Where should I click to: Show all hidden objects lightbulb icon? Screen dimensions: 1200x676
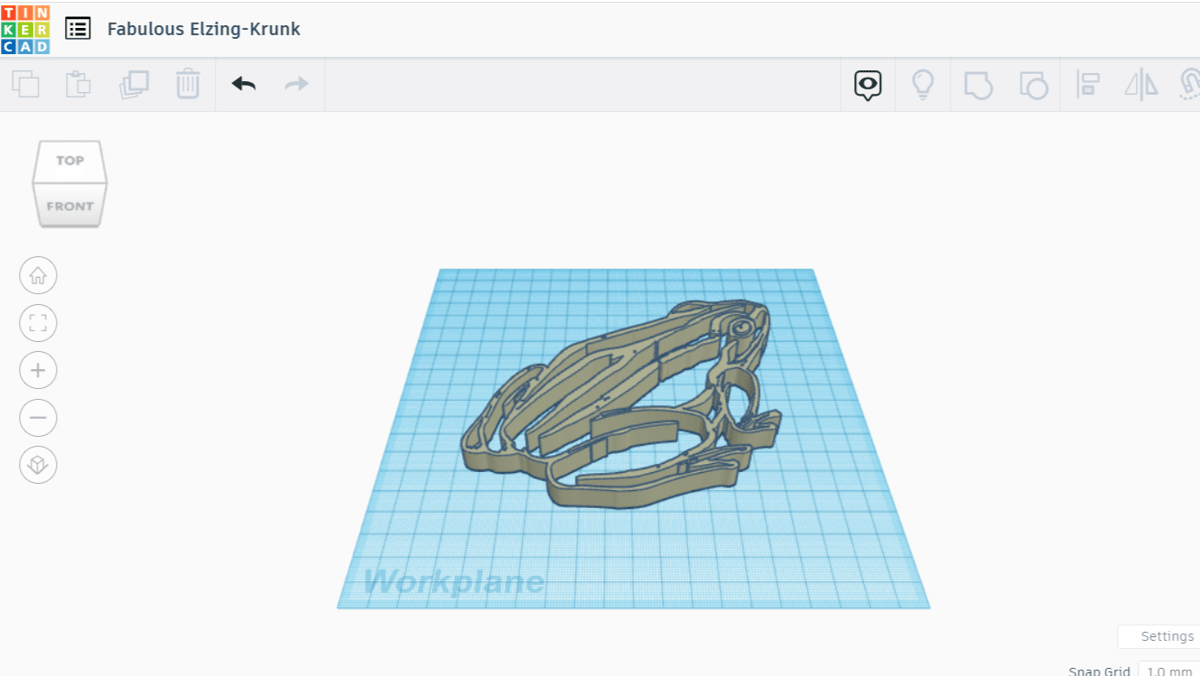(x=923, y=85)
